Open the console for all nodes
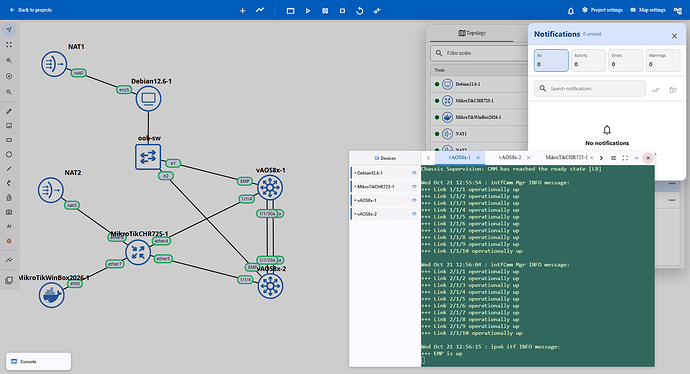The width and height of the screenshot is (690, 374). pyautogui.click(x=290, y=11)
